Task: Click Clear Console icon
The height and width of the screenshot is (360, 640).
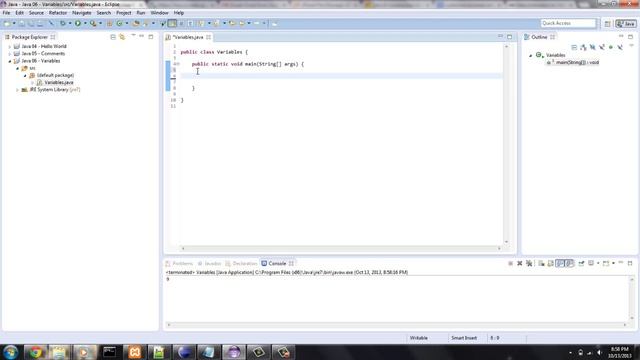Action: [x=541, y=264]
